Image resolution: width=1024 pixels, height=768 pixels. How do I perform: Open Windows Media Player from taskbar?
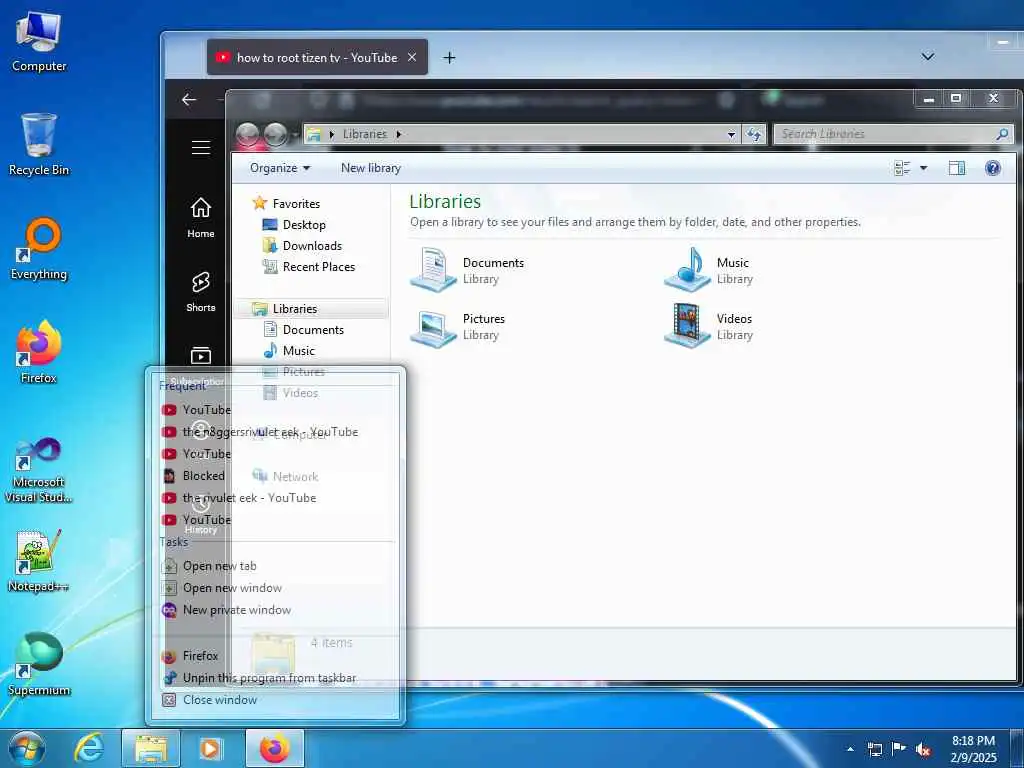point(210,748)
